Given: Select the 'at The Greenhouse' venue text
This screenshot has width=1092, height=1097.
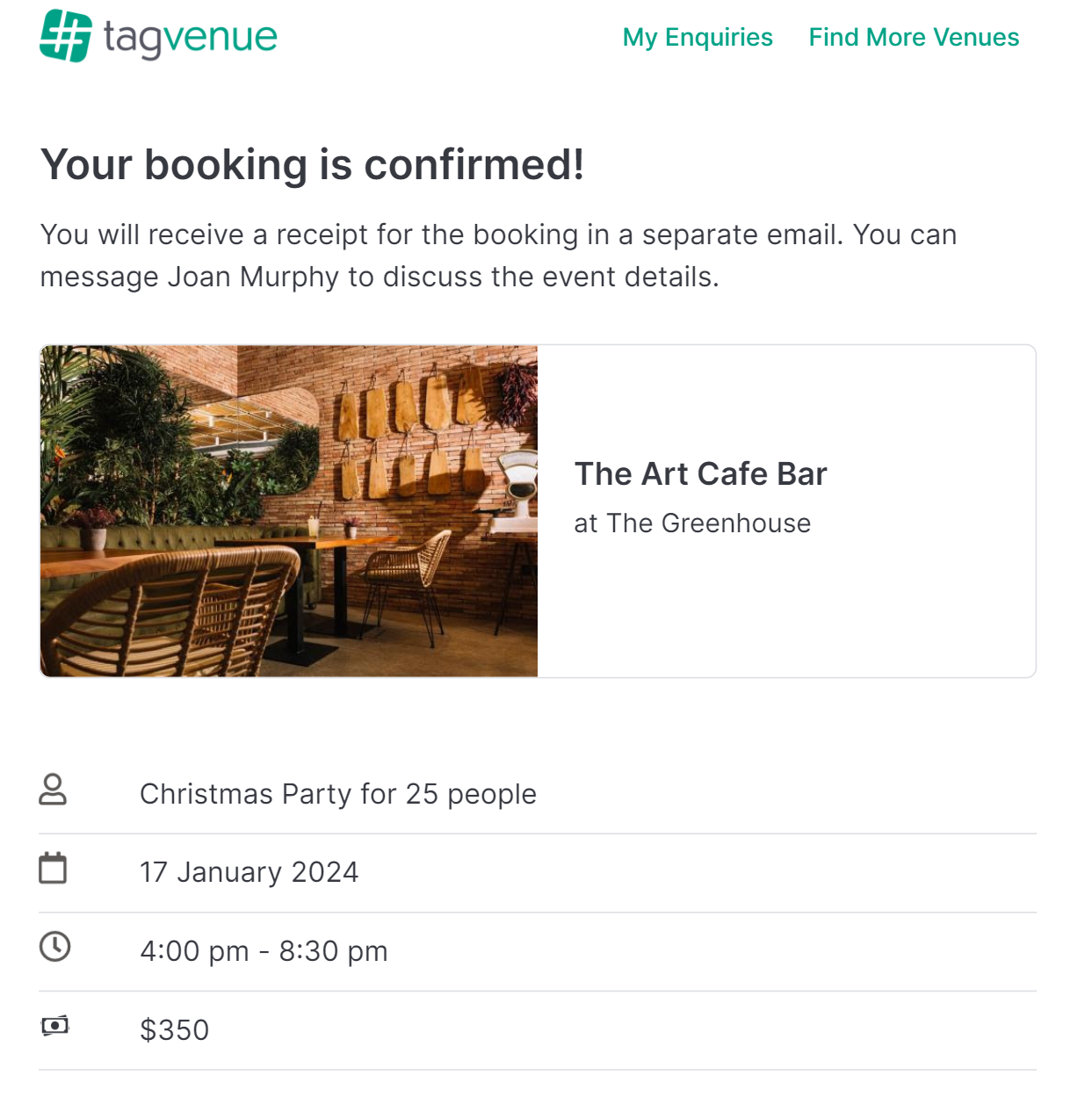Looking at the screenshot, I should pyautogui.click(x=692, y=523).
